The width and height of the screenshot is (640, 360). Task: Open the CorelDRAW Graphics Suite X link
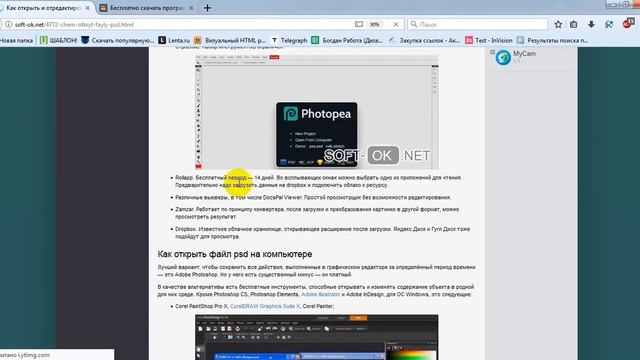pos(265,306)
